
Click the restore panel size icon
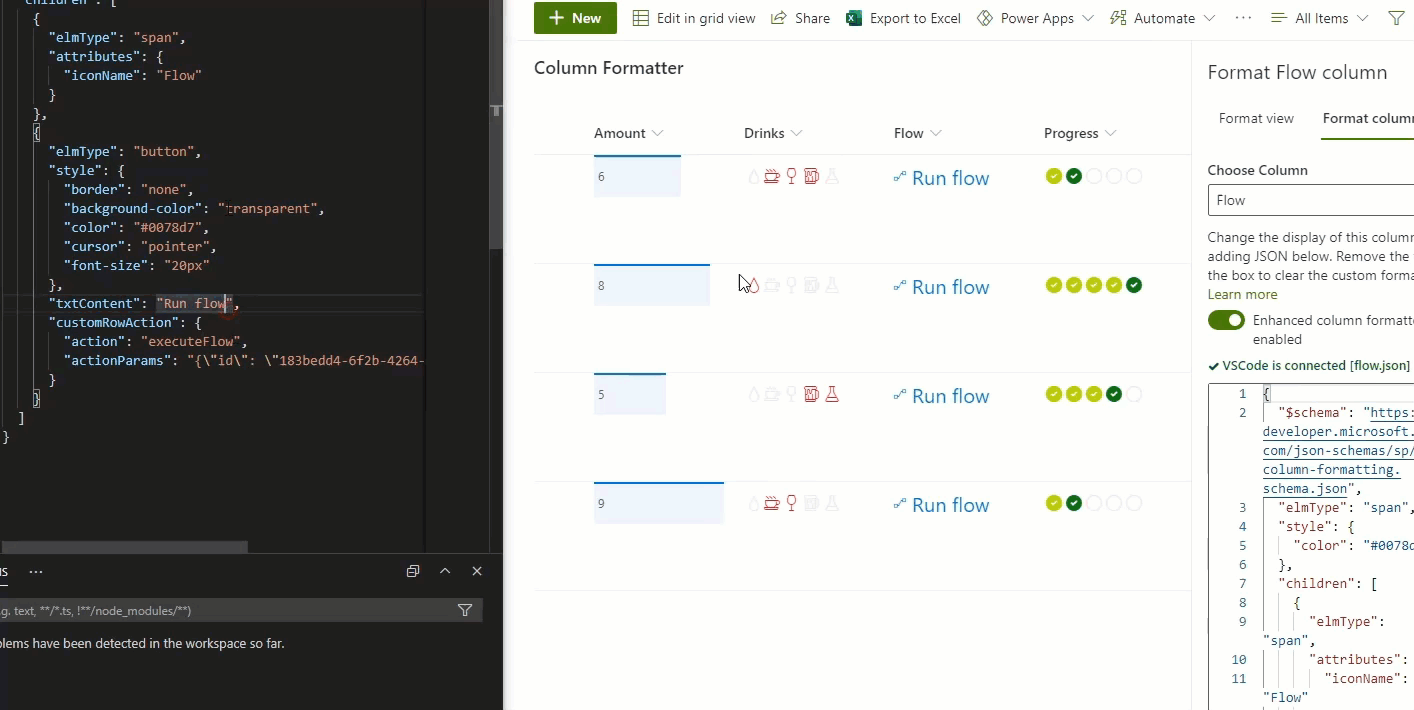[x=413, y=571]
